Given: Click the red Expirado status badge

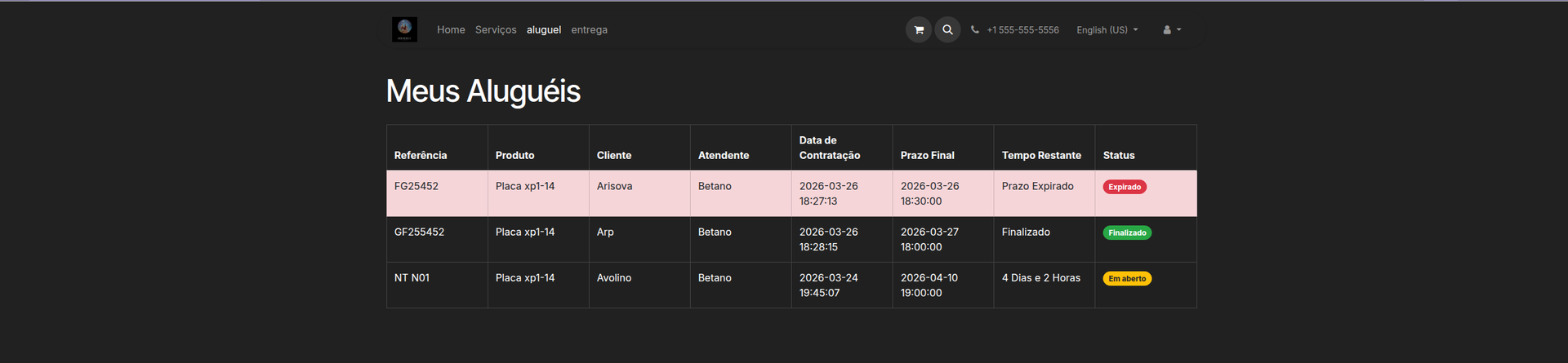Looking at the screenshot, I should tap(1125, 187).
